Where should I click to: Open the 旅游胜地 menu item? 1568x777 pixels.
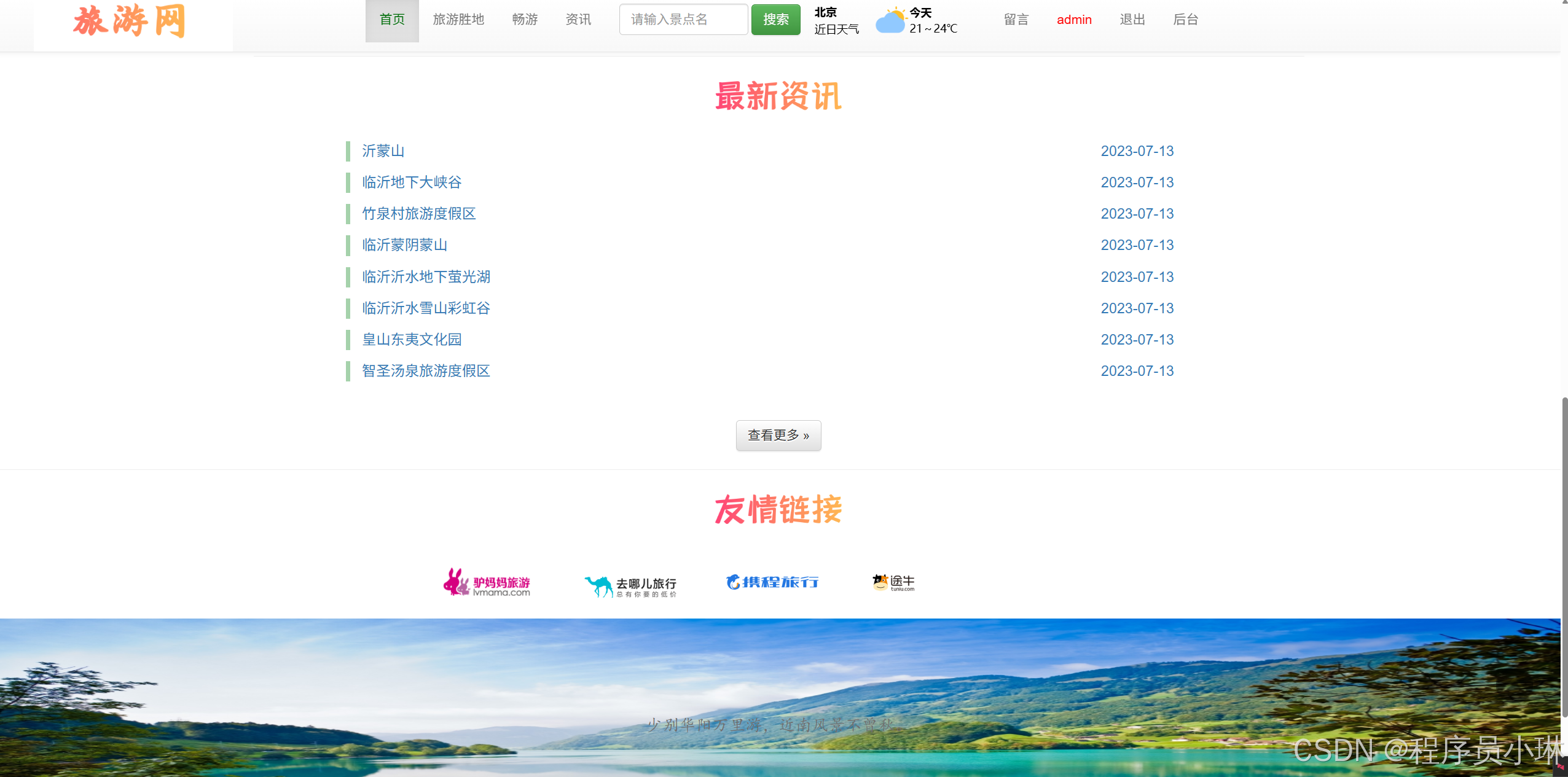tap(458, 19)
